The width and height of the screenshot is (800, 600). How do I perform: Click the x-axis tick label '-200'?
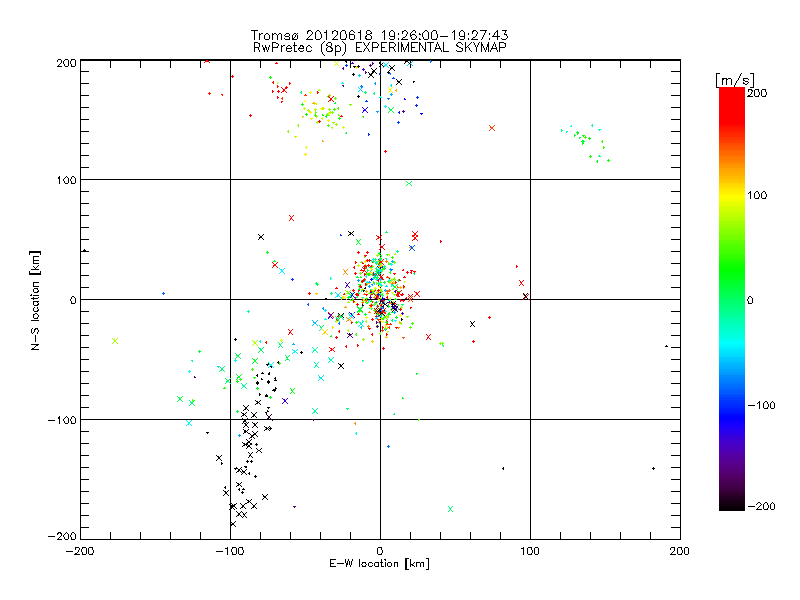tap(80, 551)
